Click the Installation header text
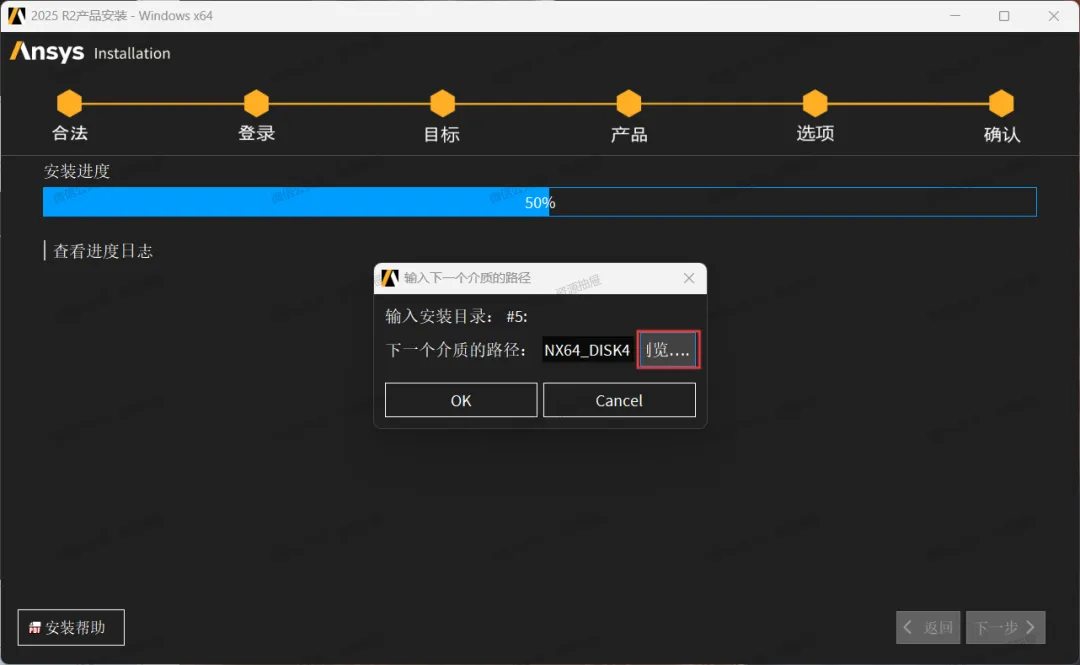The image size is (1080, 665). 132,53
